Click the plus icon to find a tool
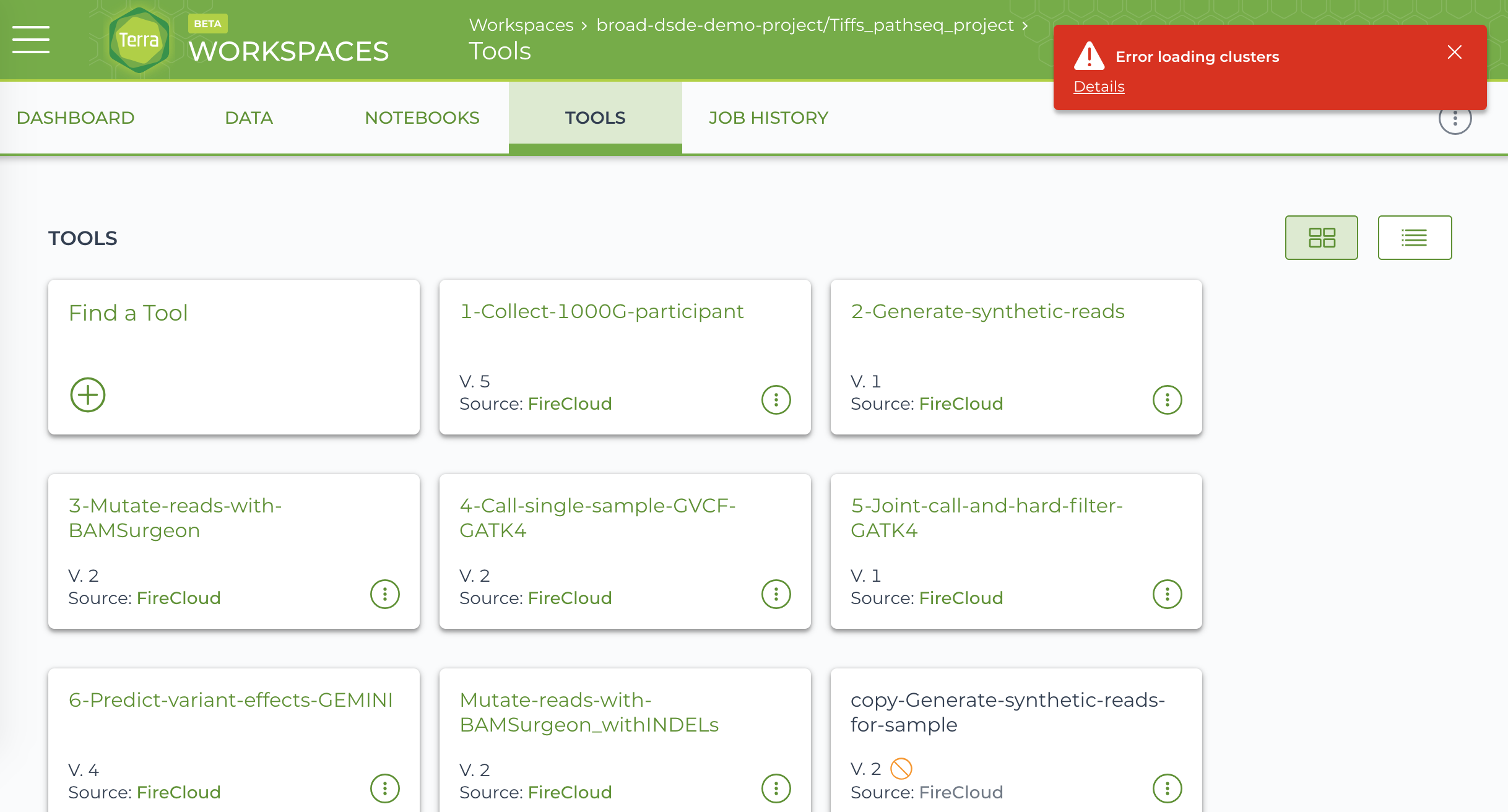1508x812 pixels. pyautogui.click(x=87, y=395)
